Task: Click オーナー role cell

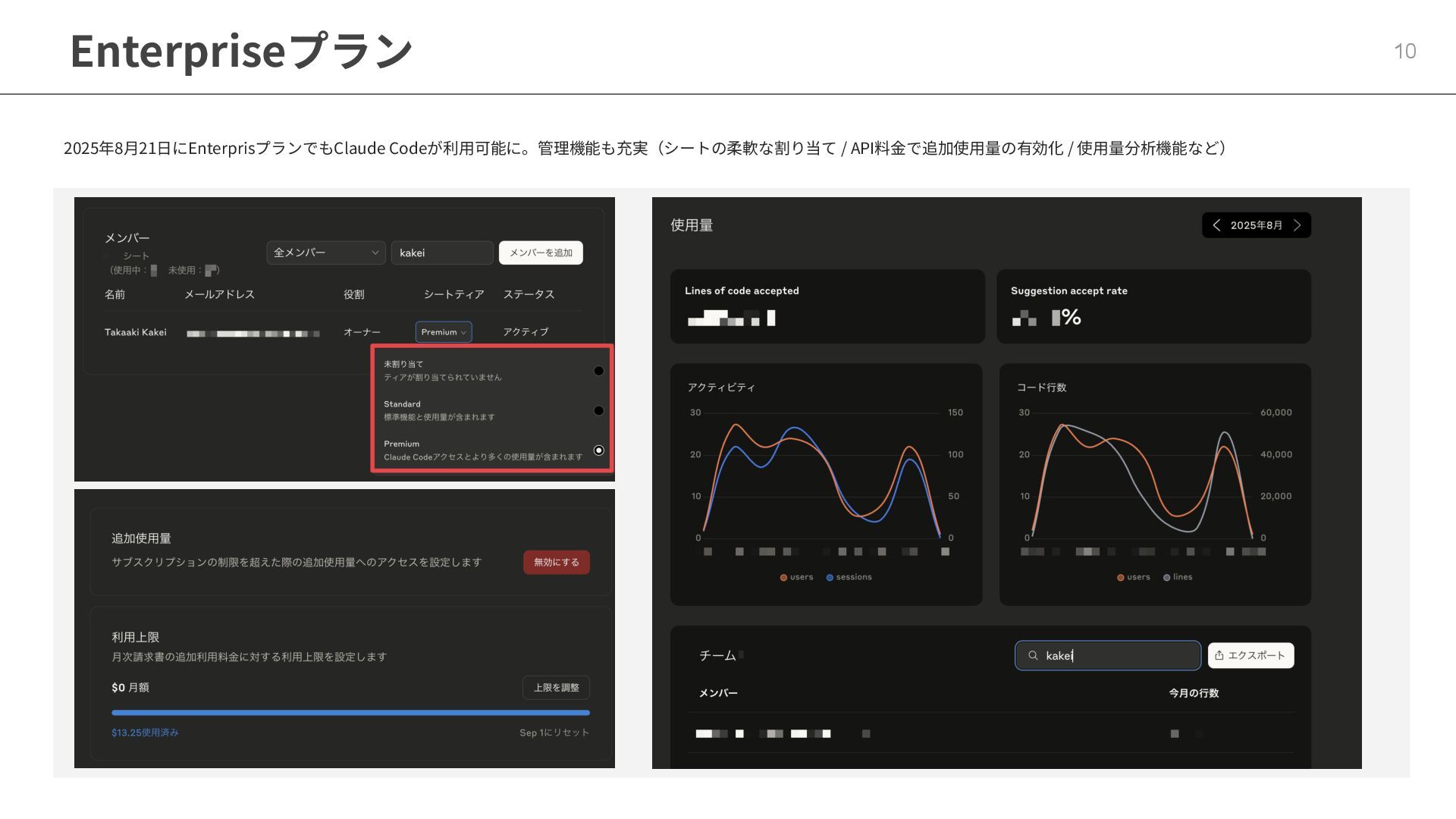Action: click(362, 332)
